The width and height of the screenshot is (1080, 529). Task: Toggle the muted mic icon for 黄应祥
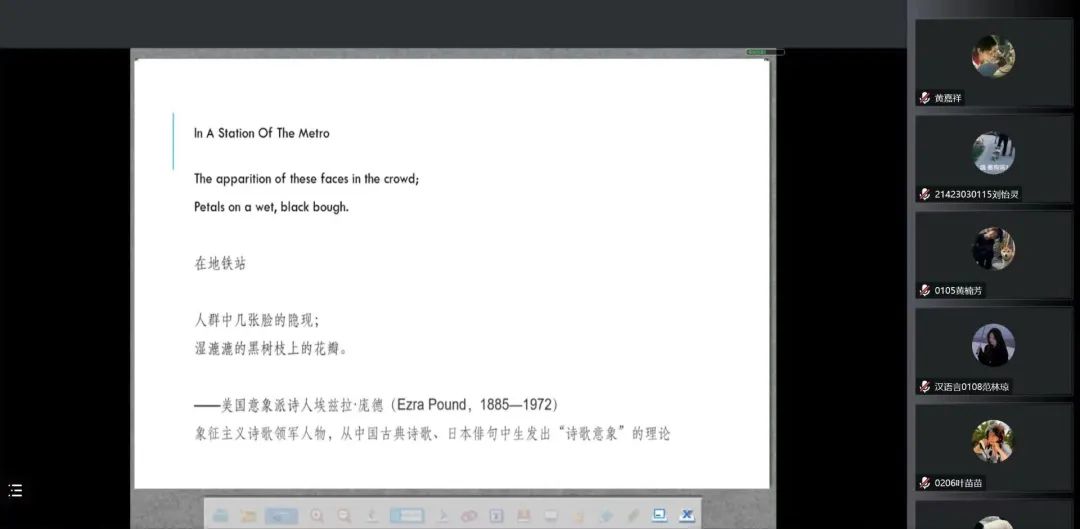click(925, 98)
